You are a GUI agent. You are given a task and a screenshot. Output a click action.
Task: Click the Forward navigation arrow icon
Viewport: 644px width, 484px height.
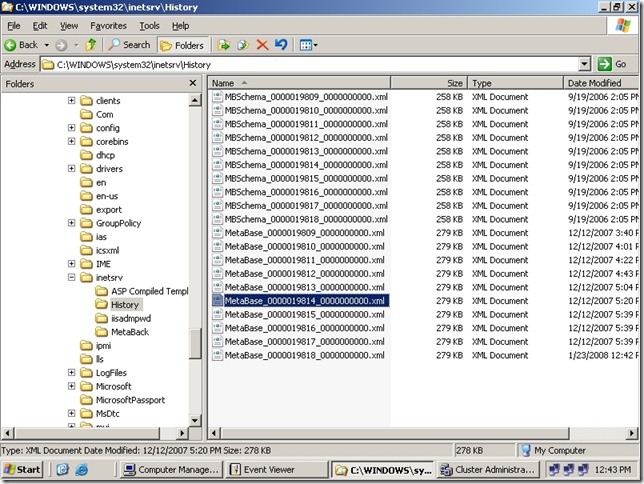pyautogui.click(x=61, y=45)
